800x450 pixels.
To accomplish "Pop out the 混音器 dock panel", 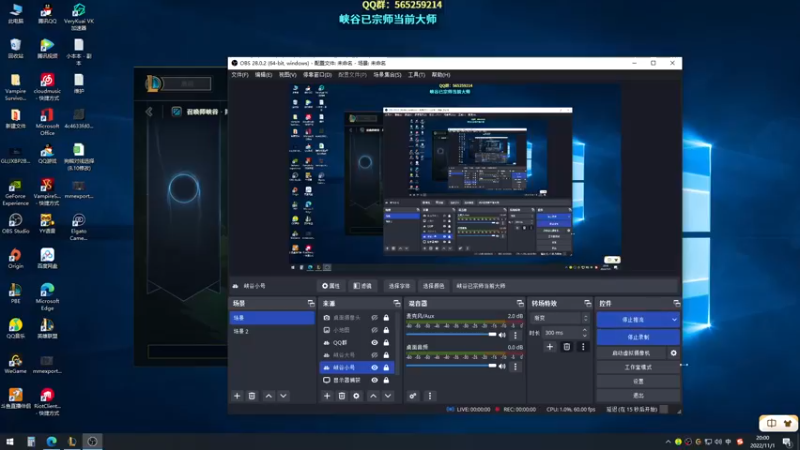I will pos(520,304).
